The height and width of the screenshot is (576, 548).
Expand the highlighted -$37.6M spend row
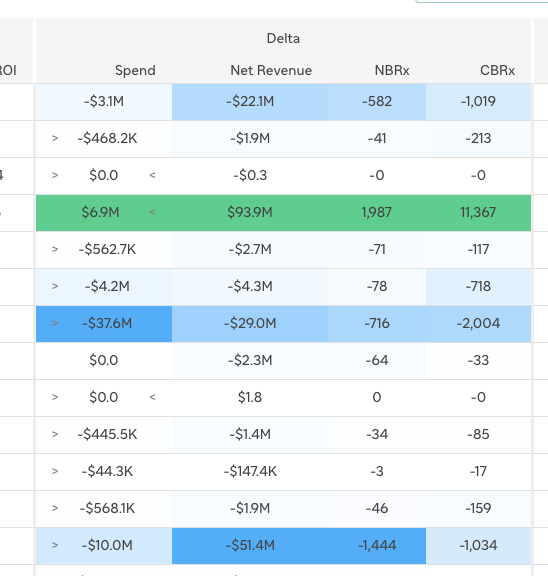(x=55, y=323)
